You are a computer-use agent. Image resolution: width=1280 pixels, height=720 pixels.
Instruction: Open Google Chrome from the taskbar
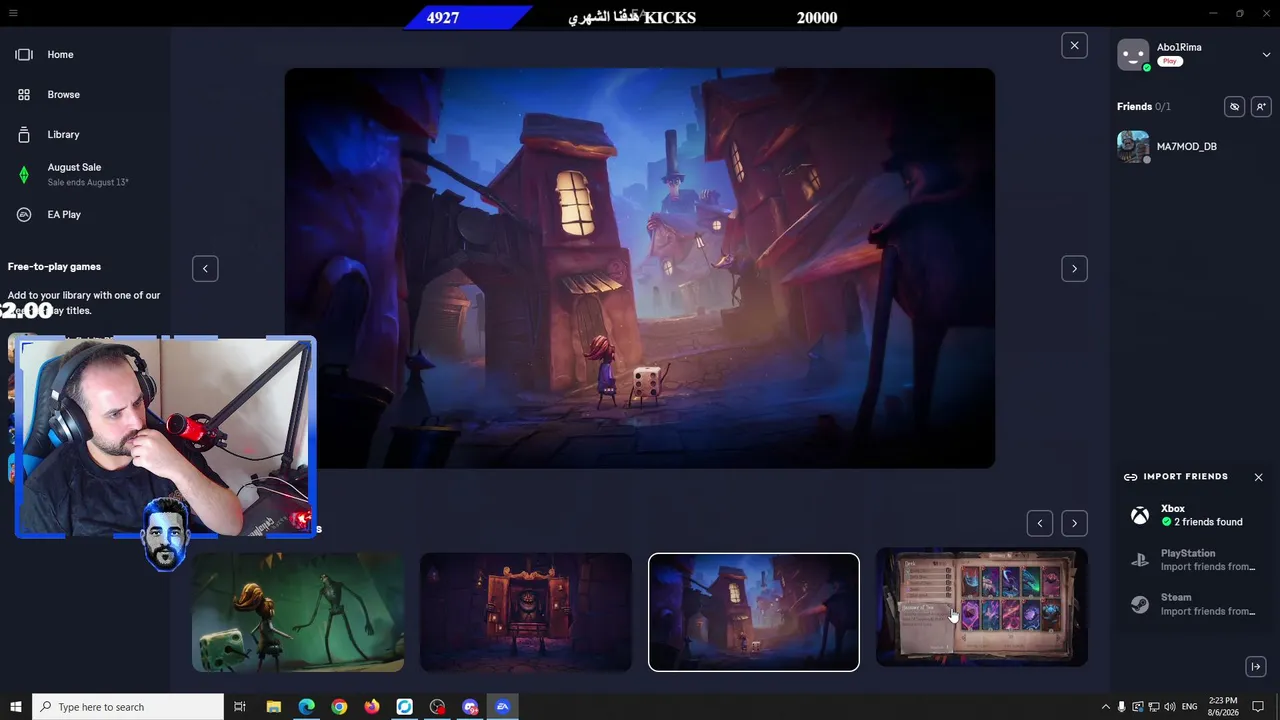click(339, 707)
